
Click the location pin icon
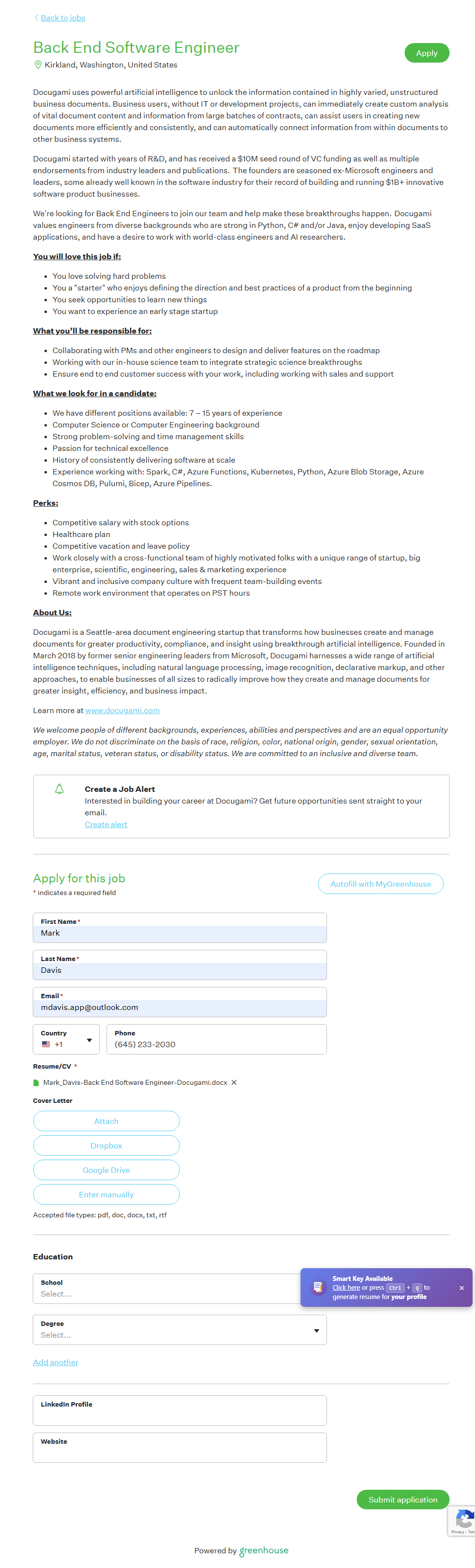(x=38, y=65)
